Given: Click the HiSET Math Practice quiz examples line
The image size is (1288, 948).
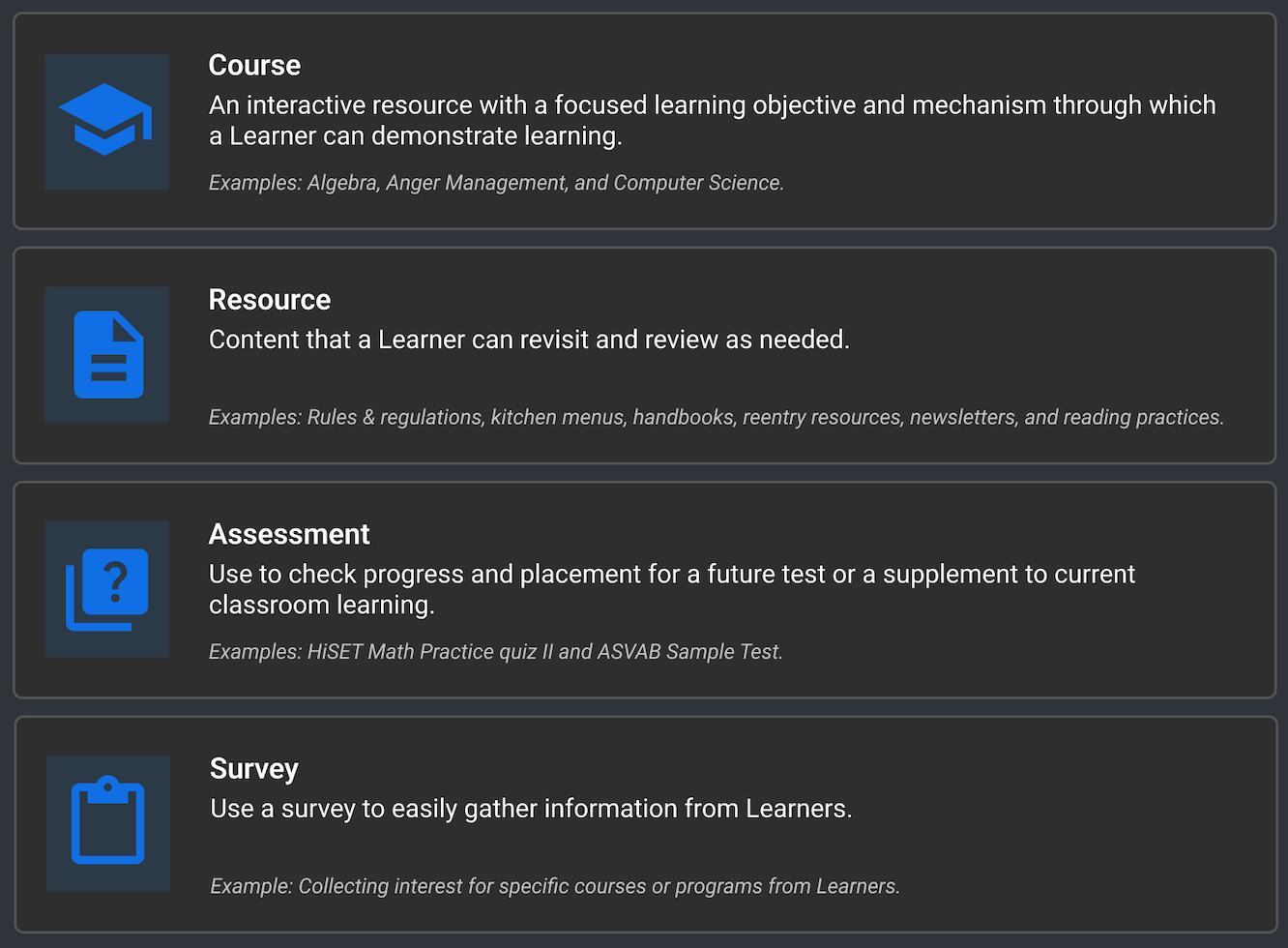Looking at the screenshot, I should [496, 652].
